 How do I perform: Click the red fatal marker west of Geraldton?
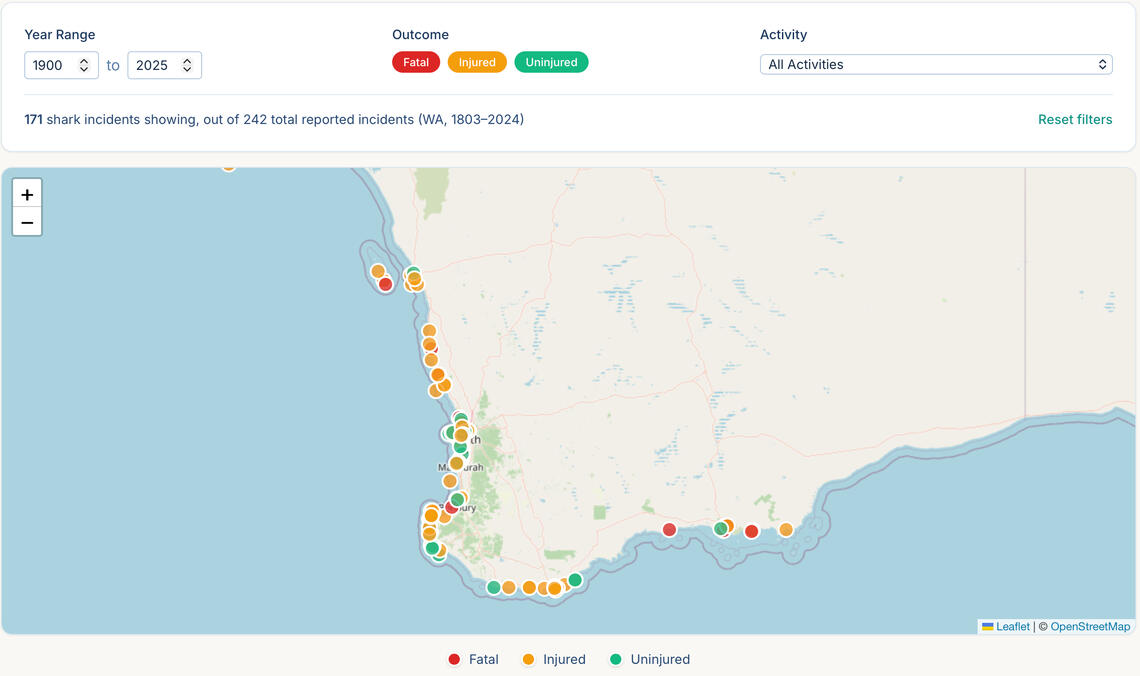[385, 284]
